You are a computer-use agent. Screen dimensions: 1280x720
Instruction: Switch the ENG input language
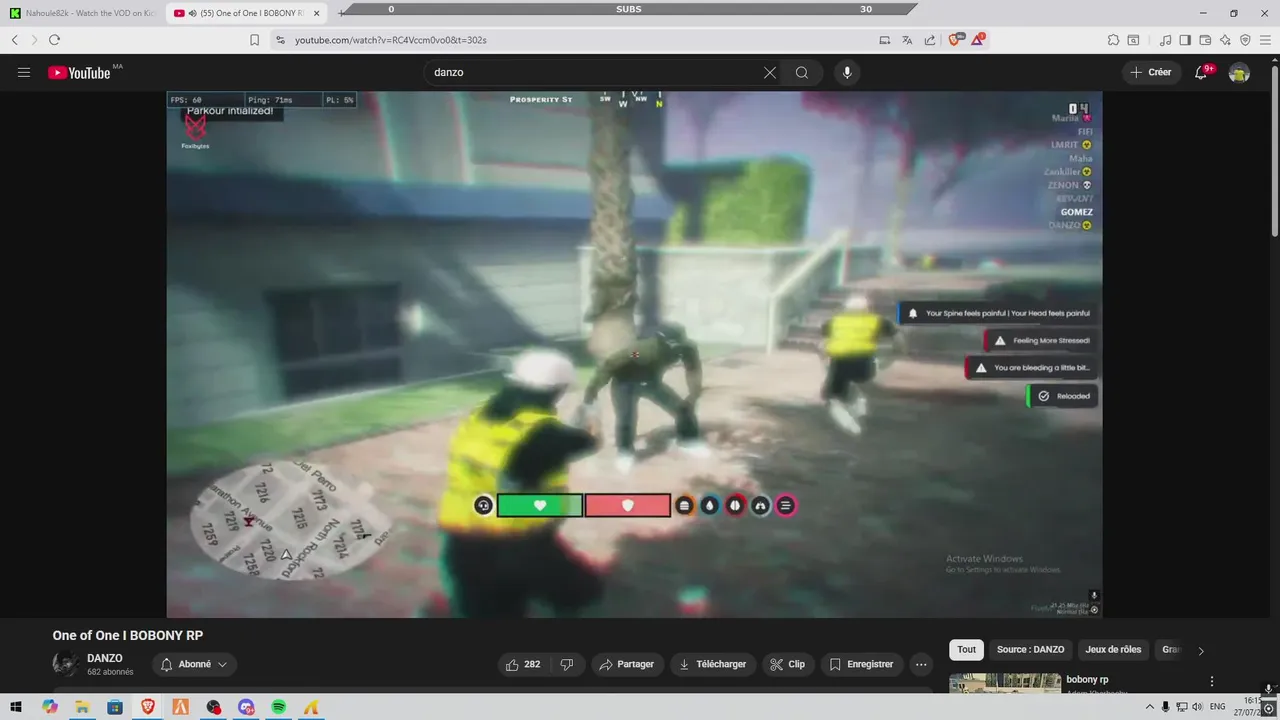[1217, 707]
